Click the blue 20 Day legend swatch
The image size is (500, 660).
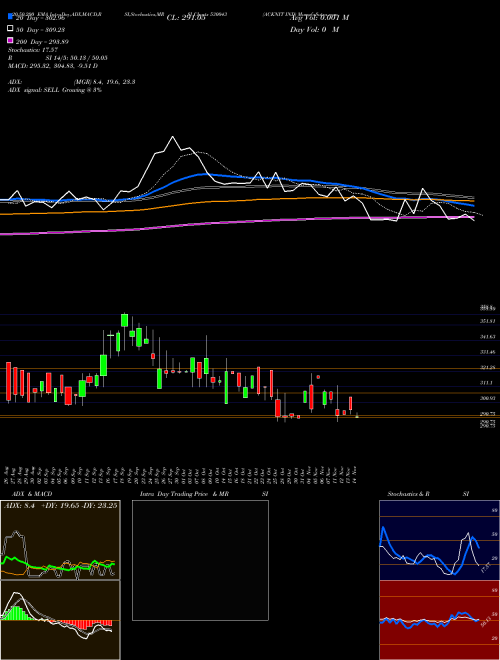point(11,17)
